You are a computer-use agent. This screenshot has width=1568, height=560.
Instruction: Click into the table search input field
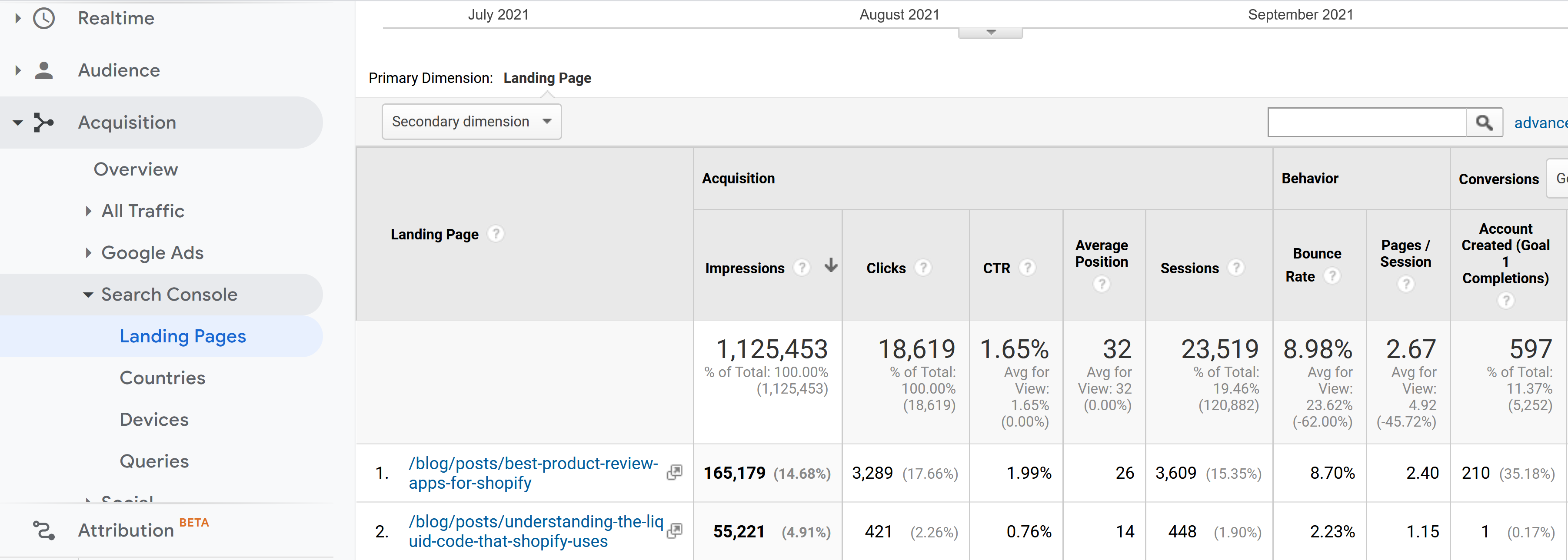(1367, 123)
